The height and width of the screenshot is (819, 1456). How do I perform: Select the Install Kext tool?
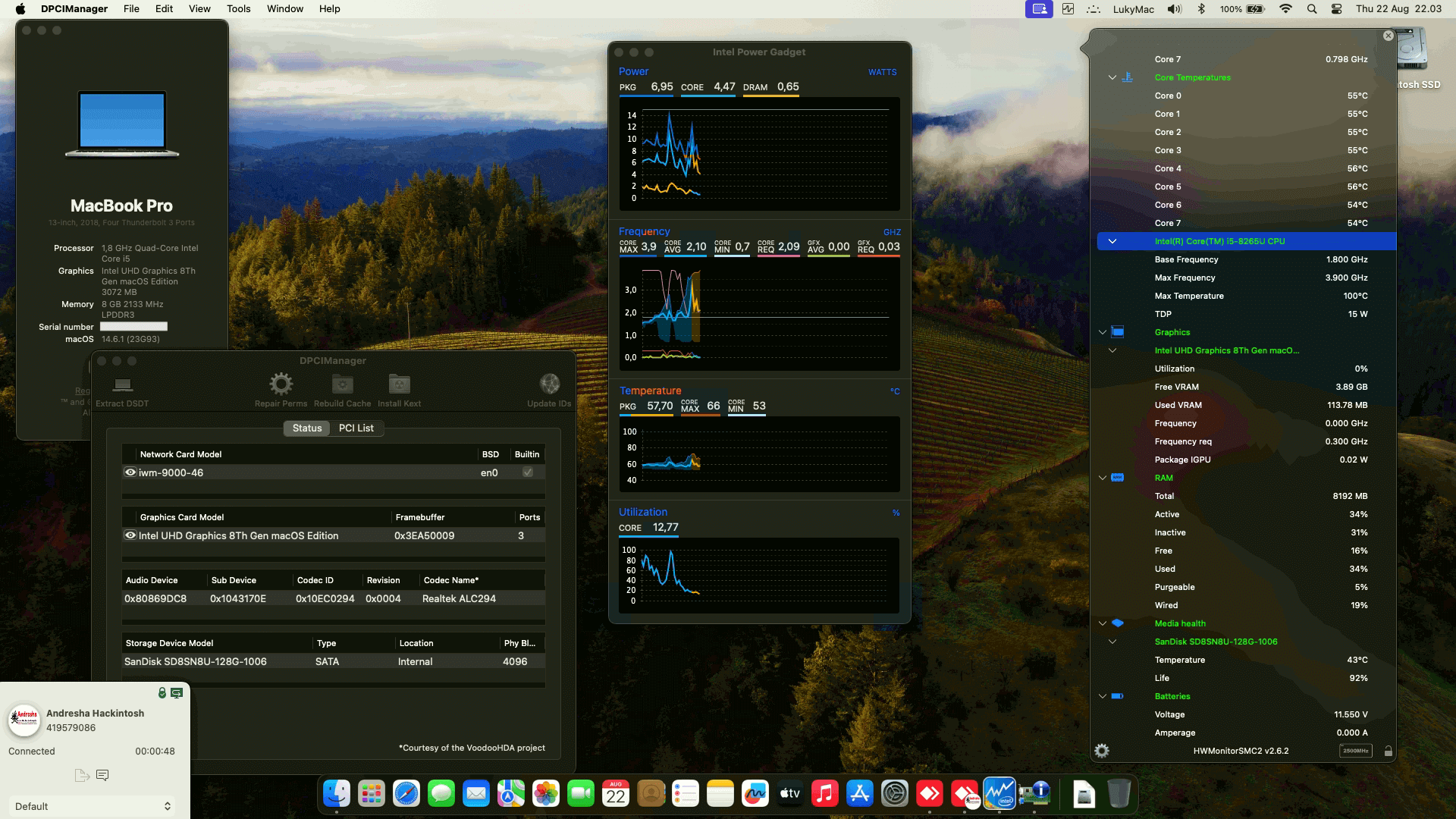point(399,384)
